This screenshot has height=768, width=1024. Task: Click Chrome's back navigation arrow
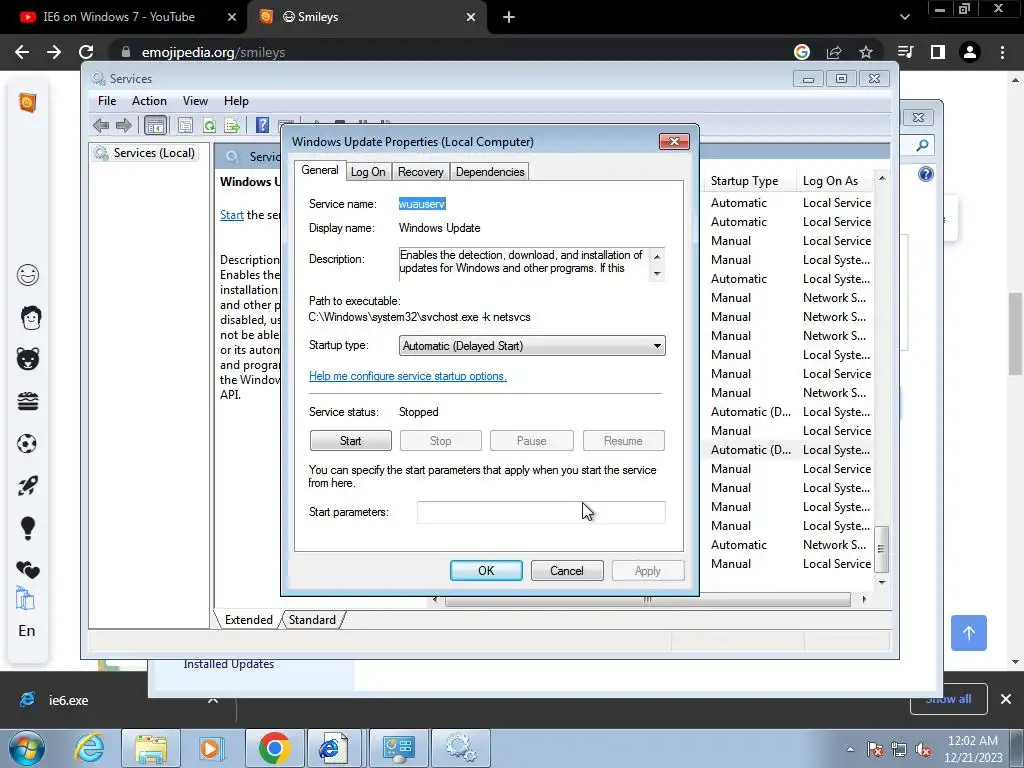click(x=22, y=52)
